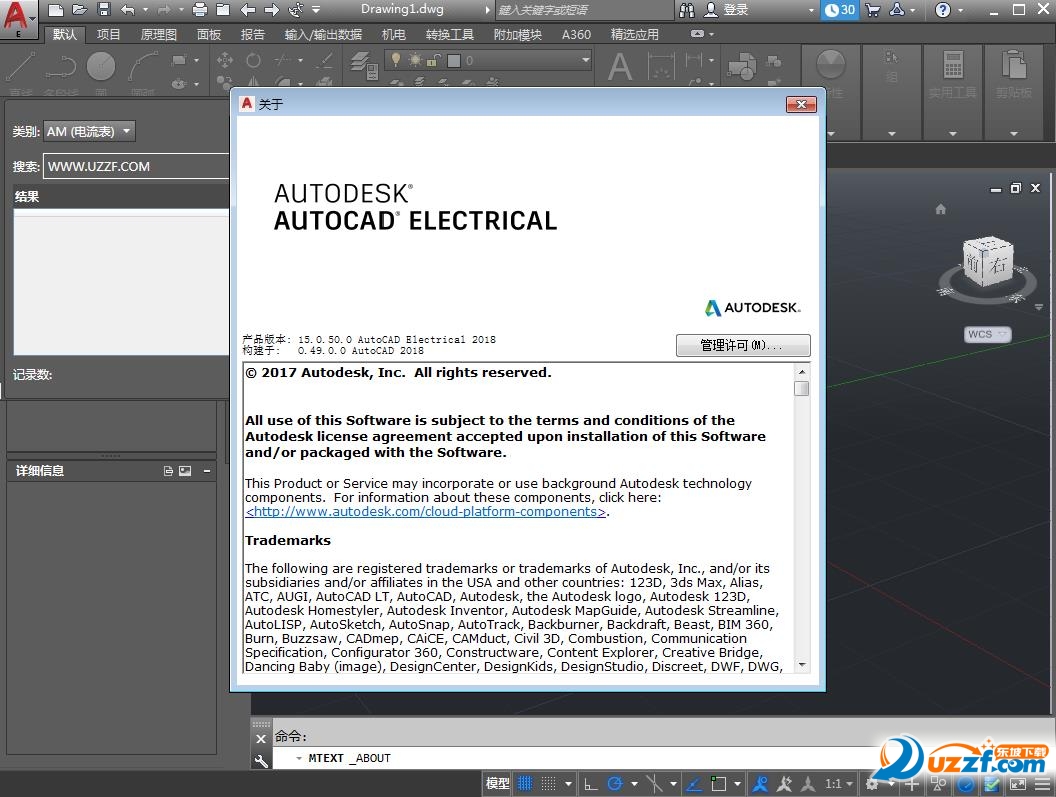1056x797 pixels.
Task: Click the Undo arrow icon
Action: (127, 10)
